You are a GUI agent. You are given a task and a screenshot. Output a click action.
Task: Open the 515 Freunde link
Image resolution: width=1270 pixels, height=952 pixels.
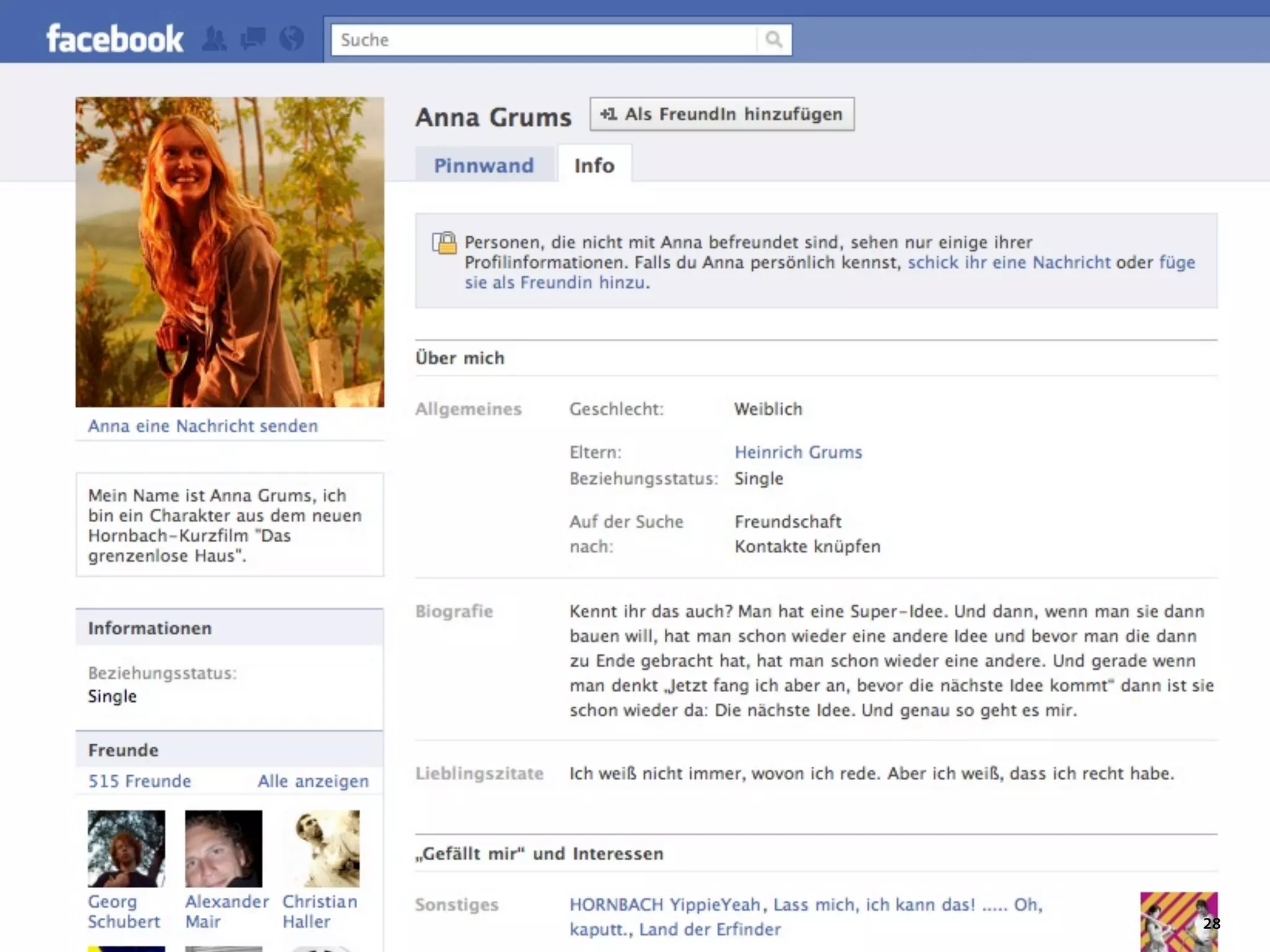[140, 781]
